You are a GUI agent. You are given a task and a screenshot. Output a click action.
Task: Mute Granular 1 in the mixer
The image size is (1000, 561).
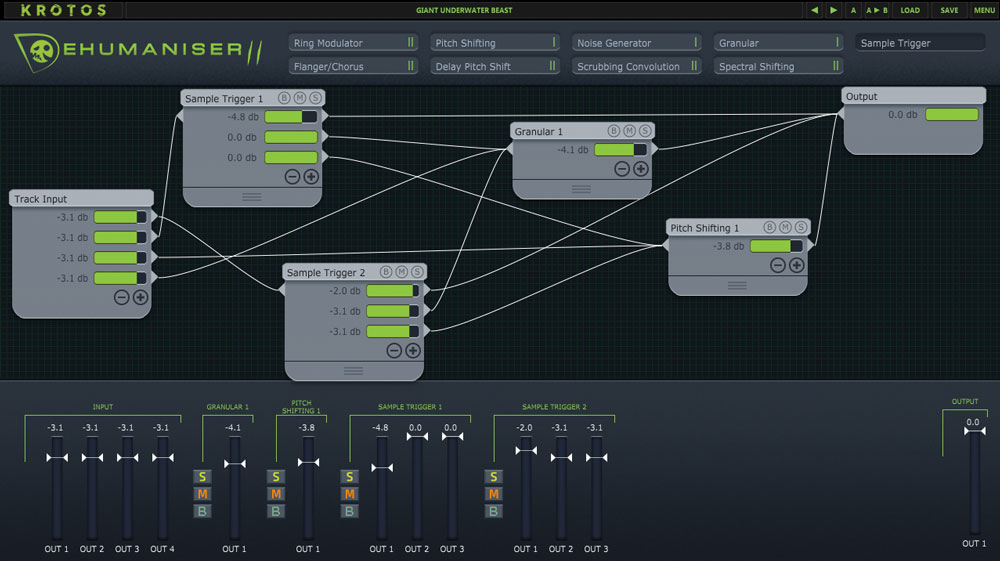203,494
